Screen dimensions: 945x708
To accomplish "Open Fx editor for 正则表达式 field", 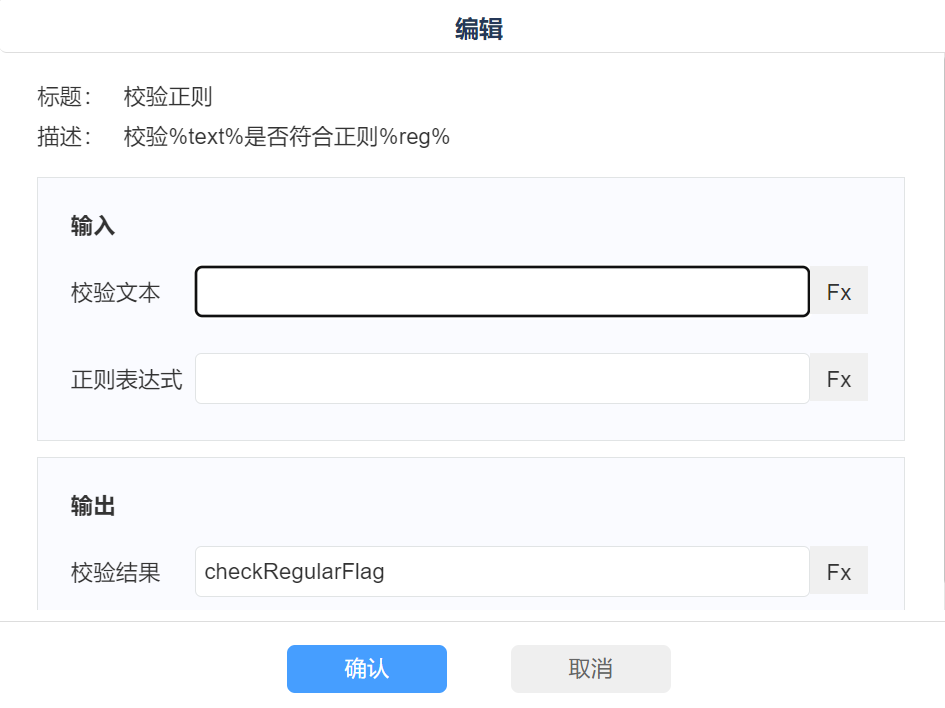I will coord(838,379).
